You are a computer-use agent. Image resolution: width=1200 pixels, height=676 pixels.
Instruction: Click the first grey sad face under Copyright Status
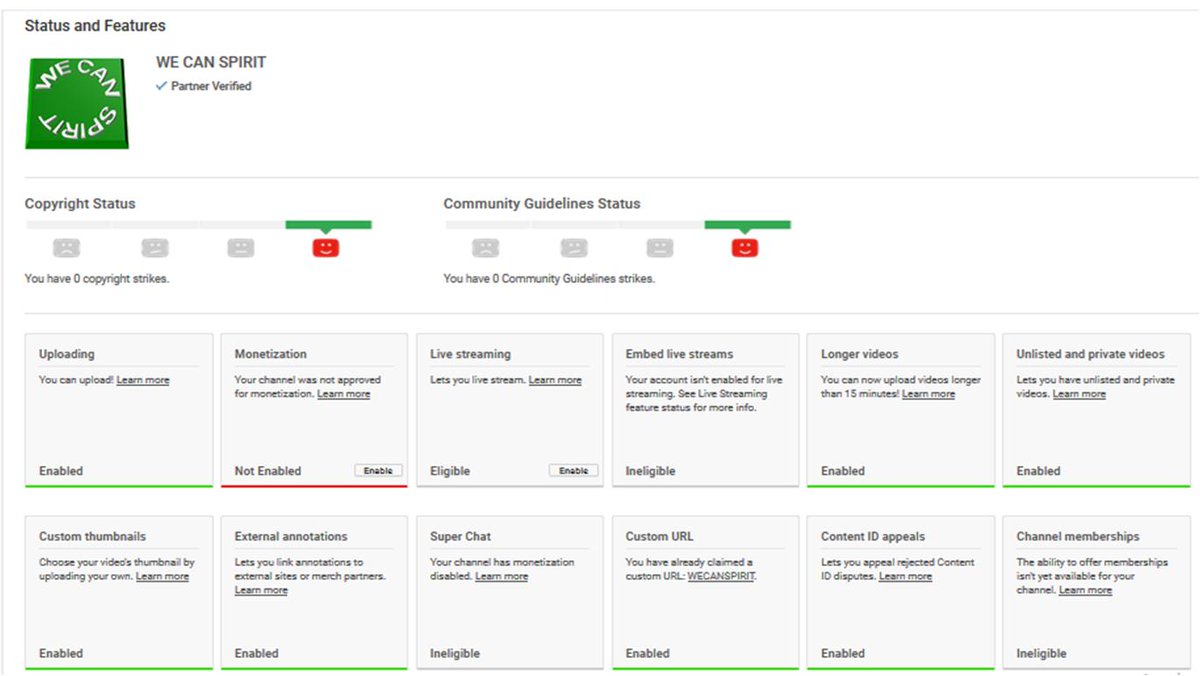[67, 247]
